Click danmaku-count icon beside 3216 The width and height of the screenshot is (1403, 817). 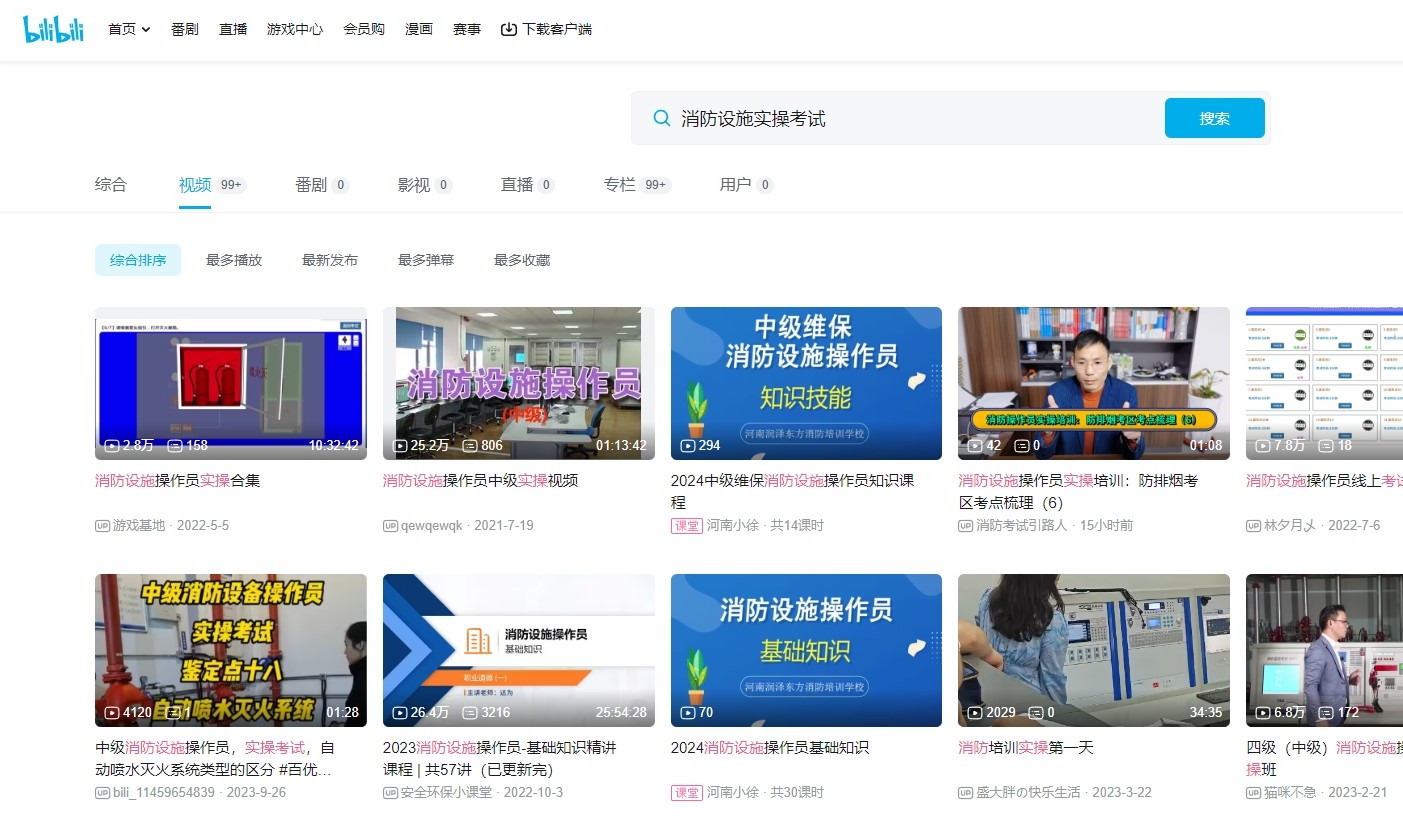[470, 712]
